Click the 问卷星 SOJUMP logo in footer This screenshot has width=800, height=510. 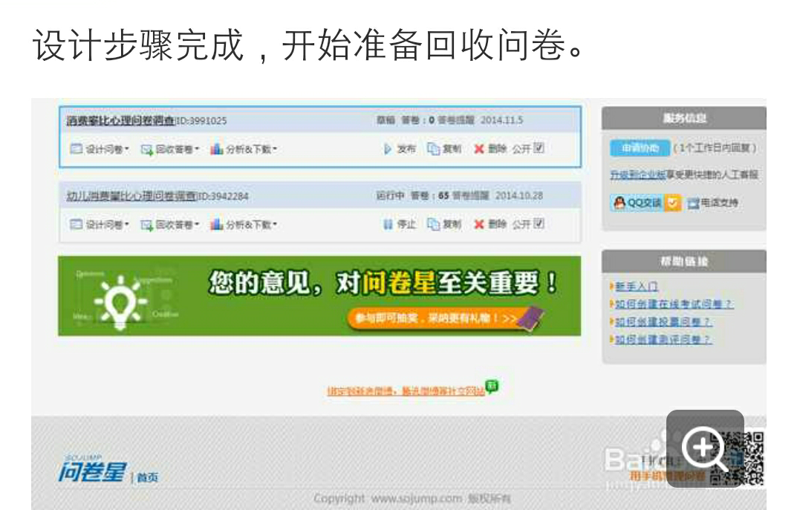coord(92,470)
